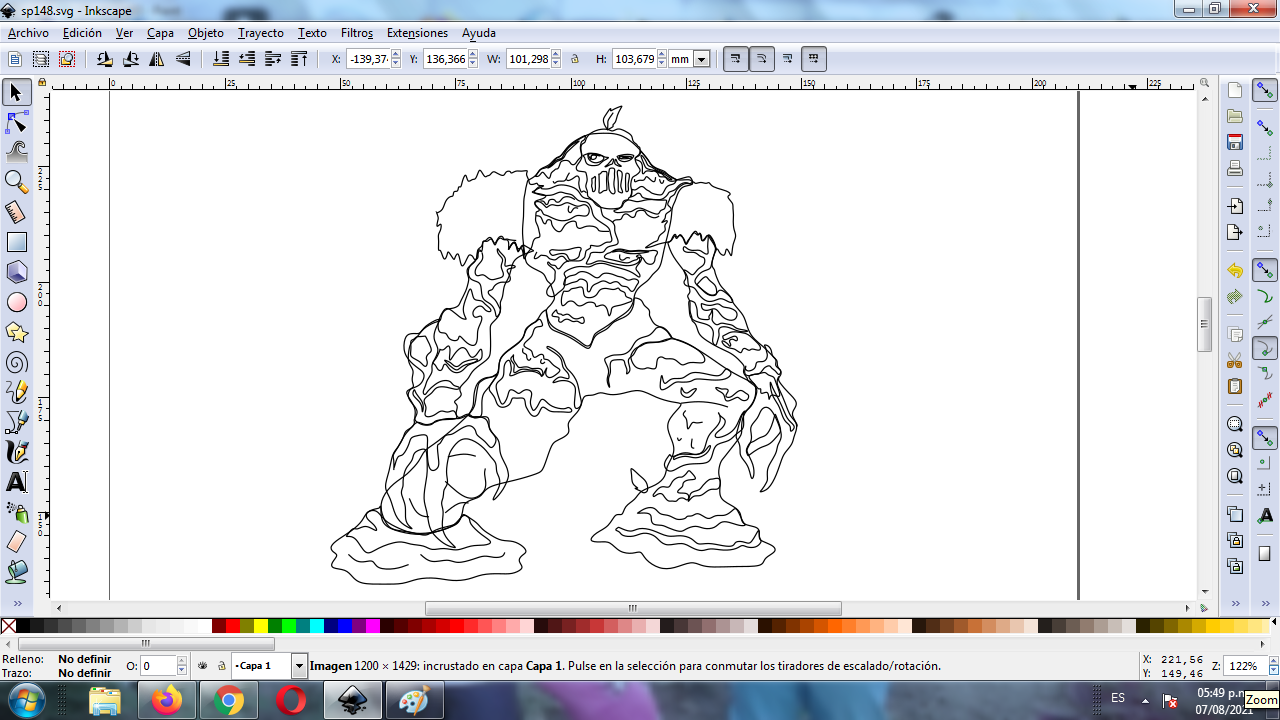Expand more tools chevron in toolbox
Viewport: 1280px width, 720px height.
pos(16,603)
